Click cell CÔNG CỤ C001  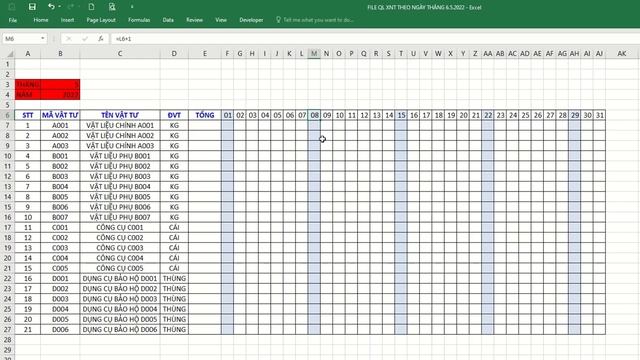pyautogui.click(x=120, y=227)
